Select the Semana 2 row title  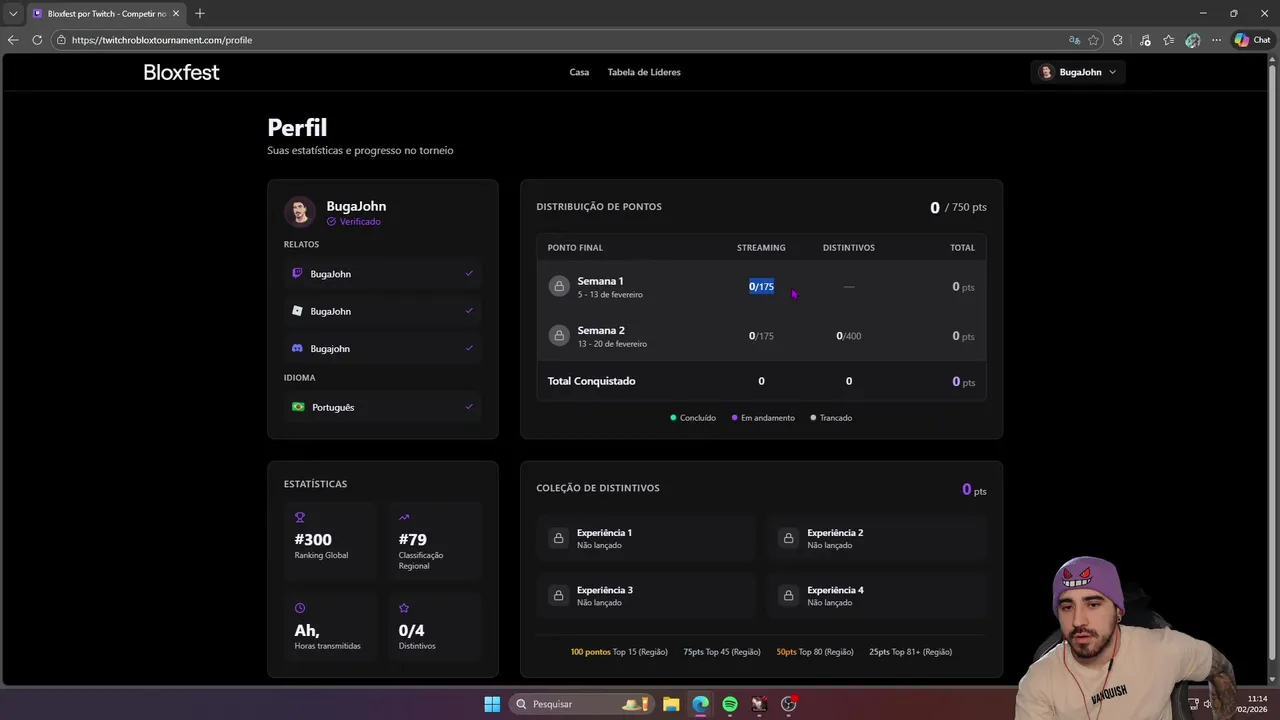pyautogui.click(x=601, y=330)
